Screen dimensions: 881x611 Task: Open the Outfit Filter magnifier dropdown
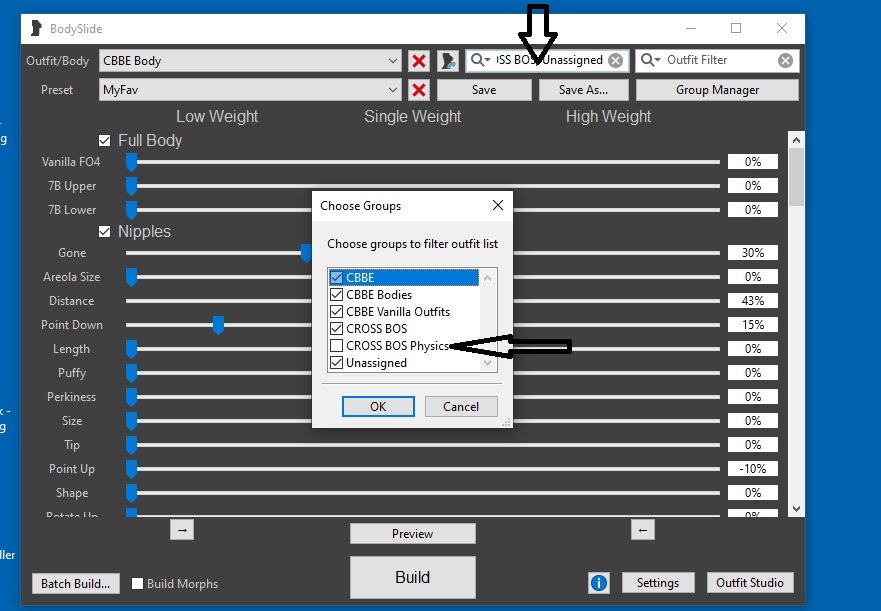coord(651,61)
